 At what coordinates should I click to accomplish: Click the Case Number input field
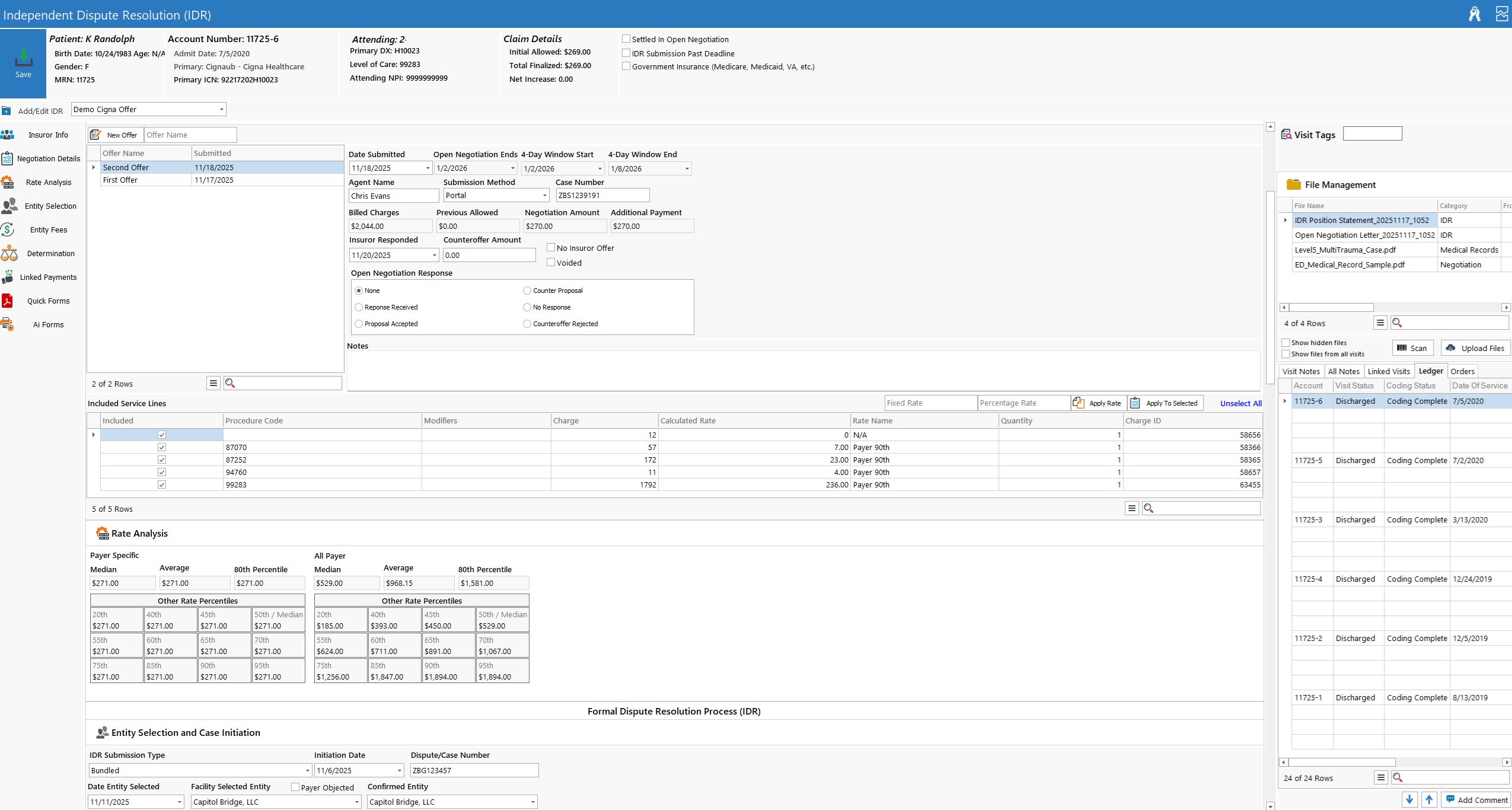click(602, 196)
